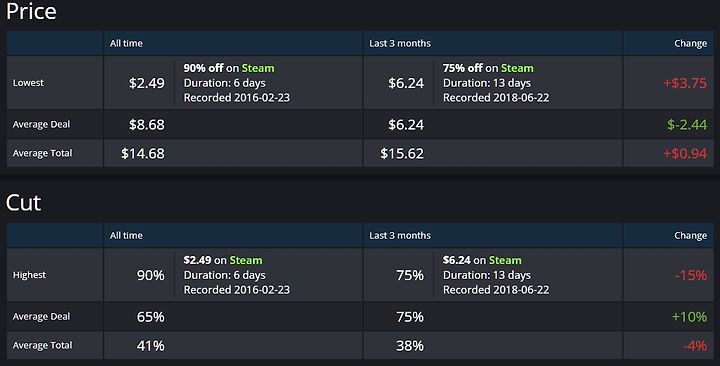This screenshot has width=720, height=366.
Task: Click the Last 3 months header in Price table
Action: pos(400,43)
